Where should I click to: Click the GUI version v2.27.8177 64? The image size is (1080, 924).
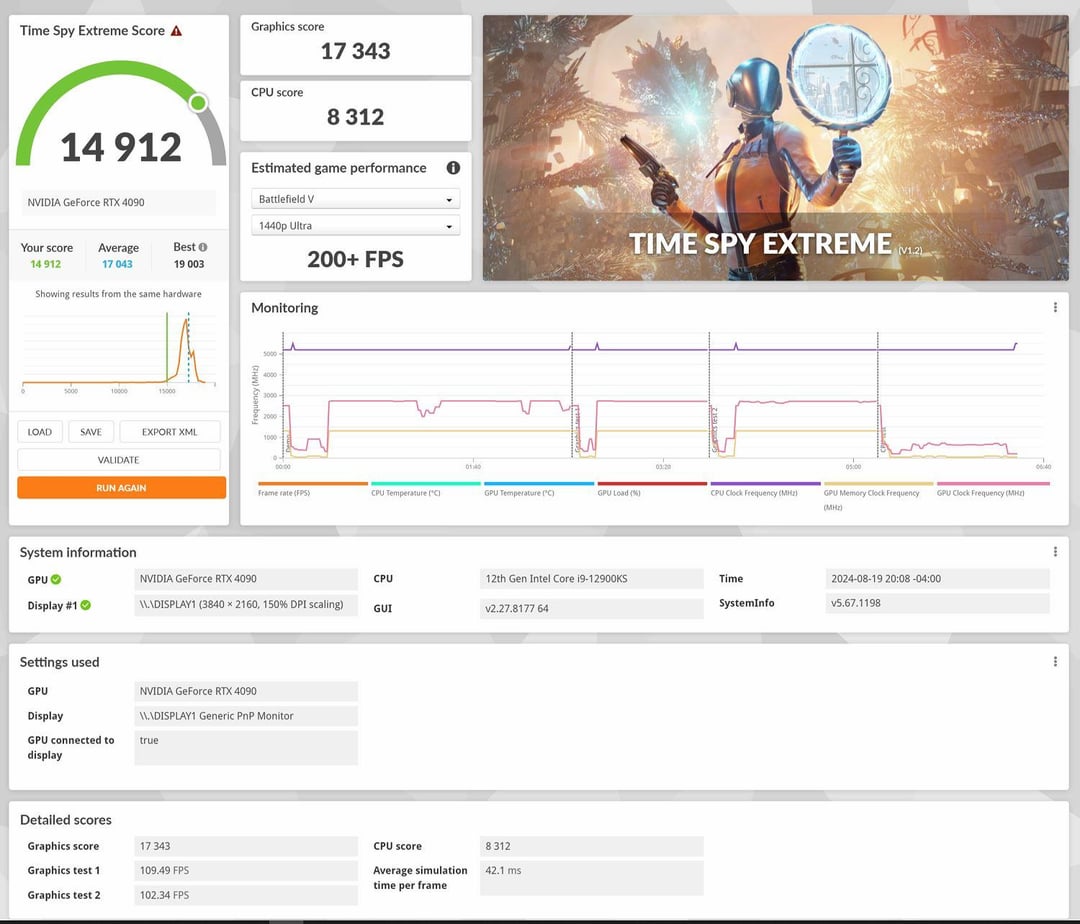point(592,609)
